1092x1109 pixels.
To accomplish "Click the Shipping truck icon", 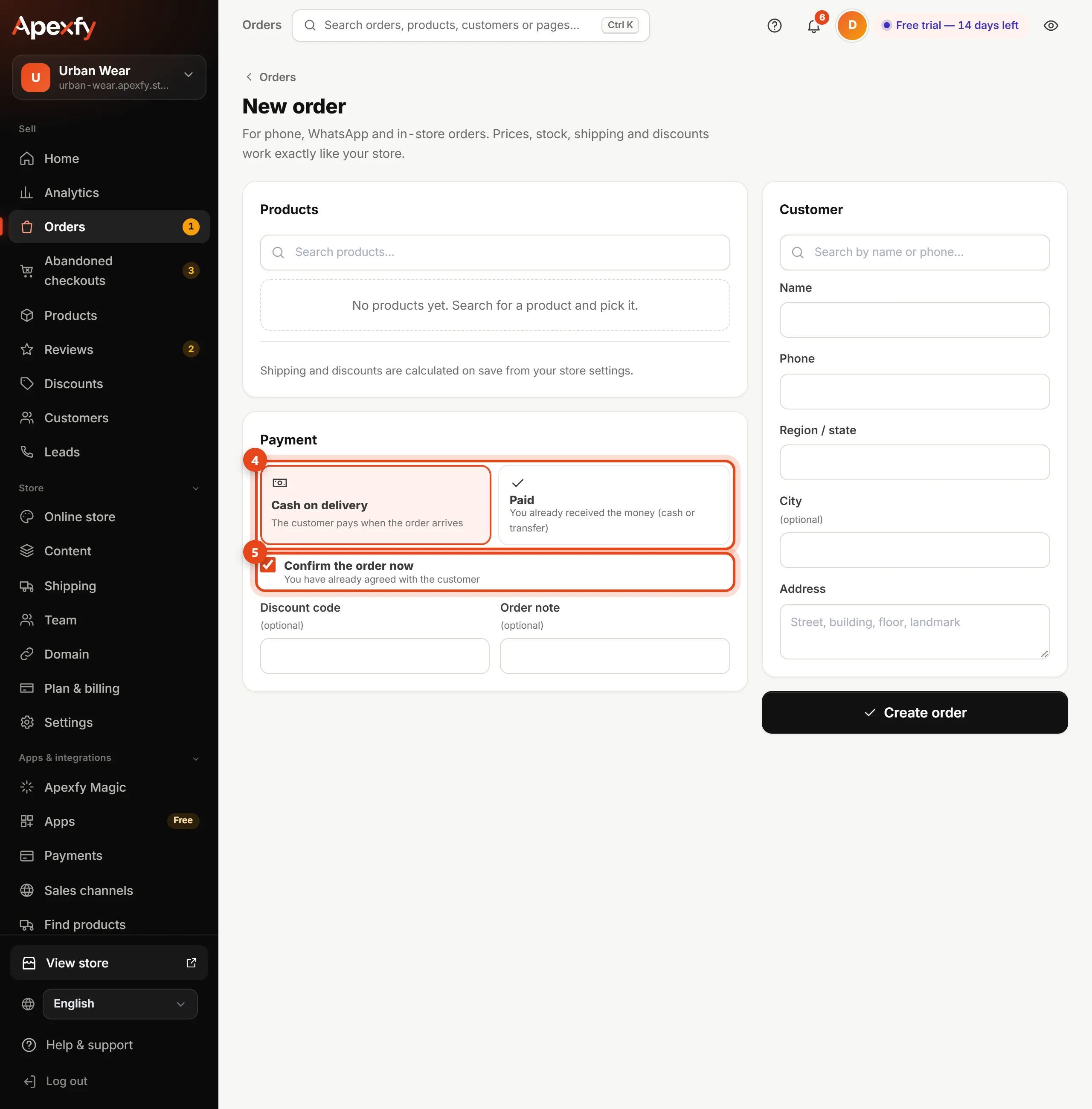I will 27,586.
